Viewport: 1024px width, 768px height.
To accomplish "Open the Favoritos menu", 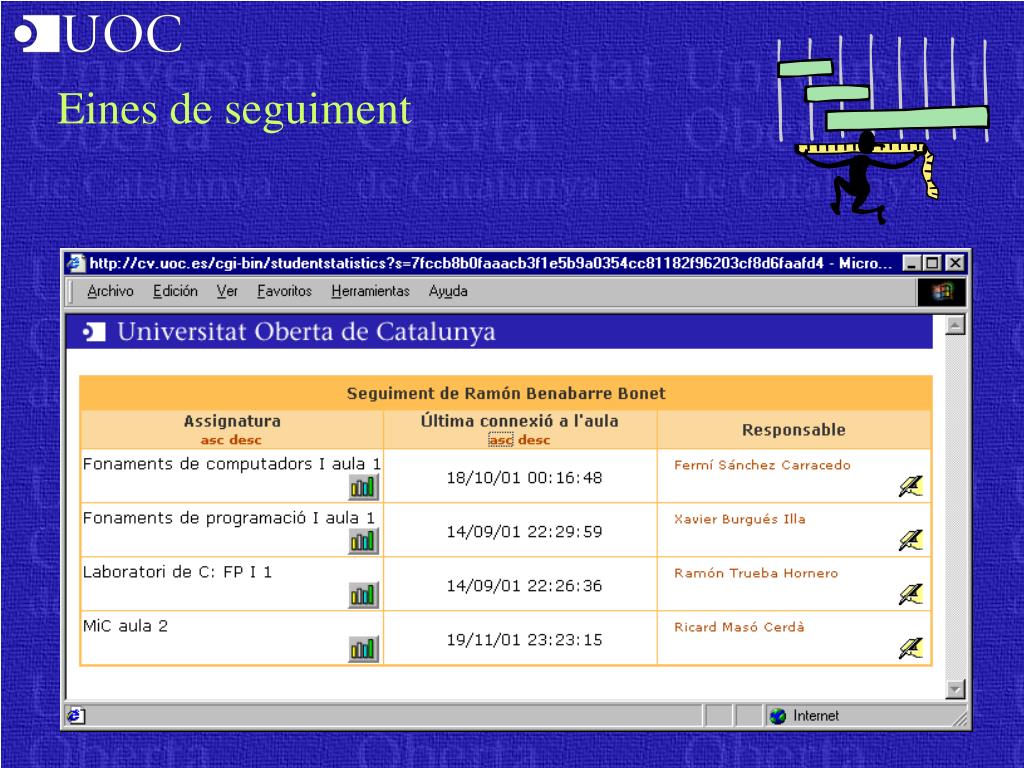I will click(284, 291).
